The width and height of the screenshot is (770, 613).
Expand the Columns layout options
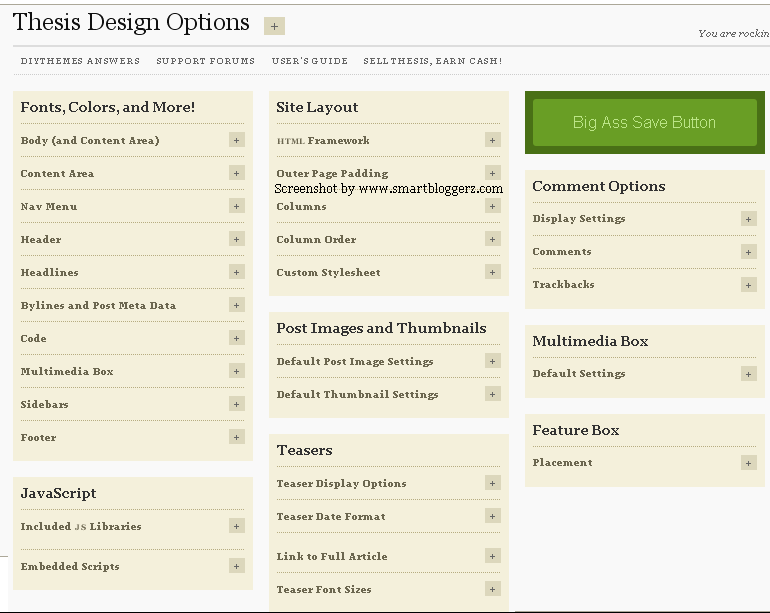pos(493,206)
